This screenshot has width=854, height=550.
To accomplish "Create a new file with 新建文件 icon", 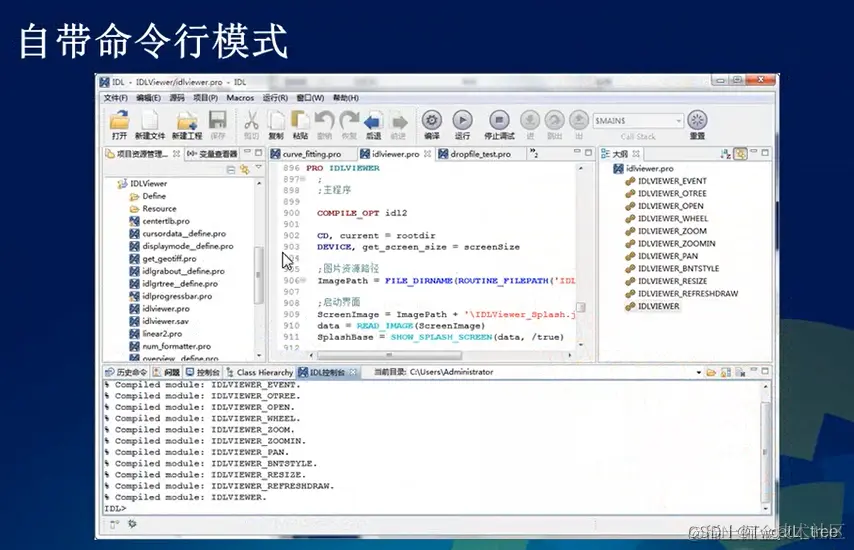I will [x=150, y=120].
